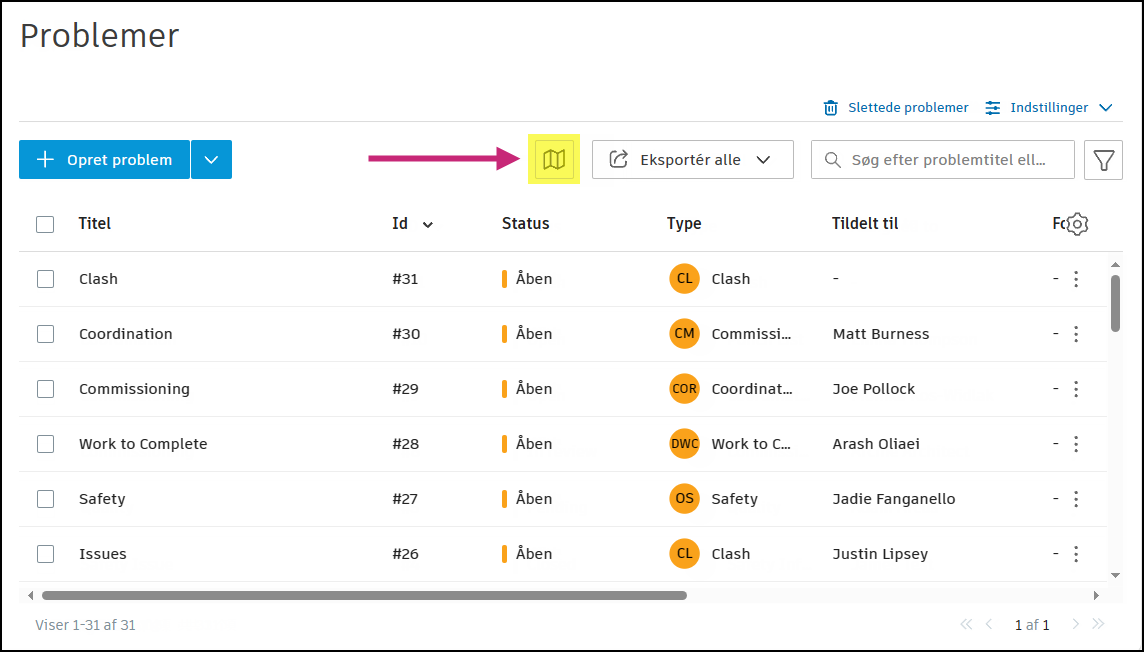Click the horizontal scrollbar thumb

tap(364, 595)
